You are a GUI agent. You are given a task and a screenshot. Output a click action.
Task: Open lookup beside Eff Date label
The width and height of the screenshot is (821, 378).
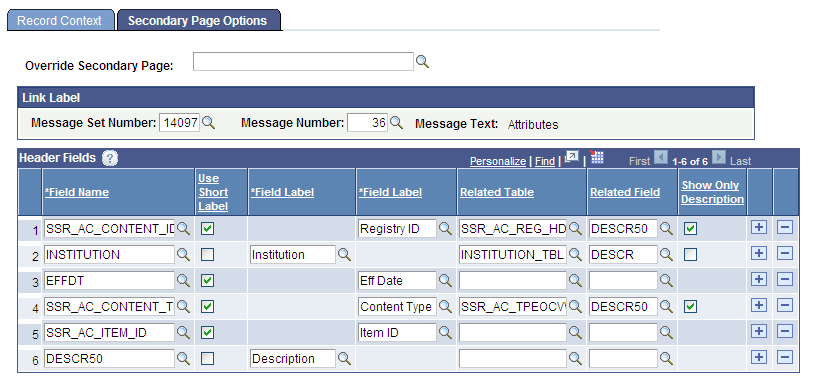coord(445,281)
